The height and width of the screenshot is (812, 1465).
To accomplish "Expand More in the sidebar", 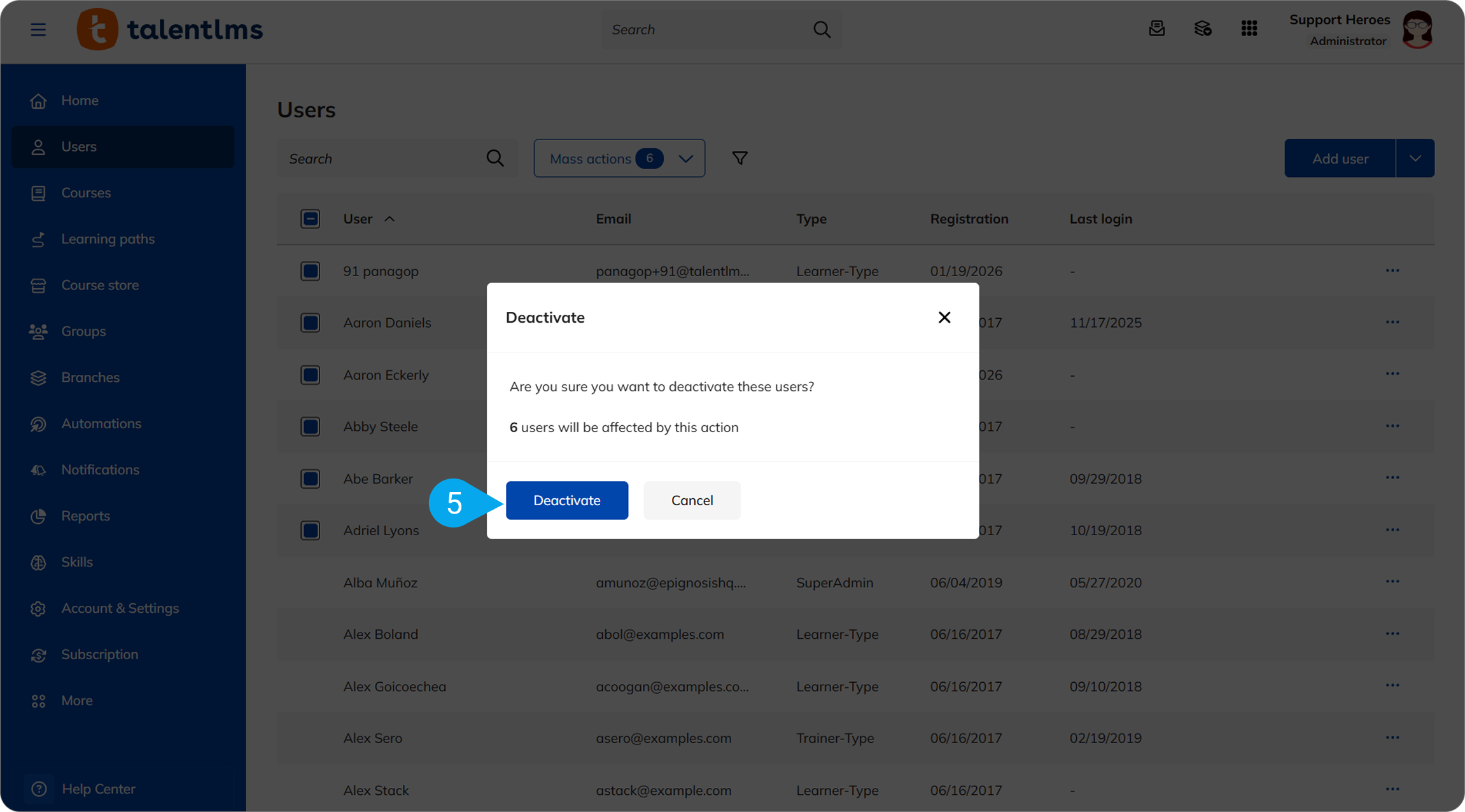I will [x=123, y=701].
